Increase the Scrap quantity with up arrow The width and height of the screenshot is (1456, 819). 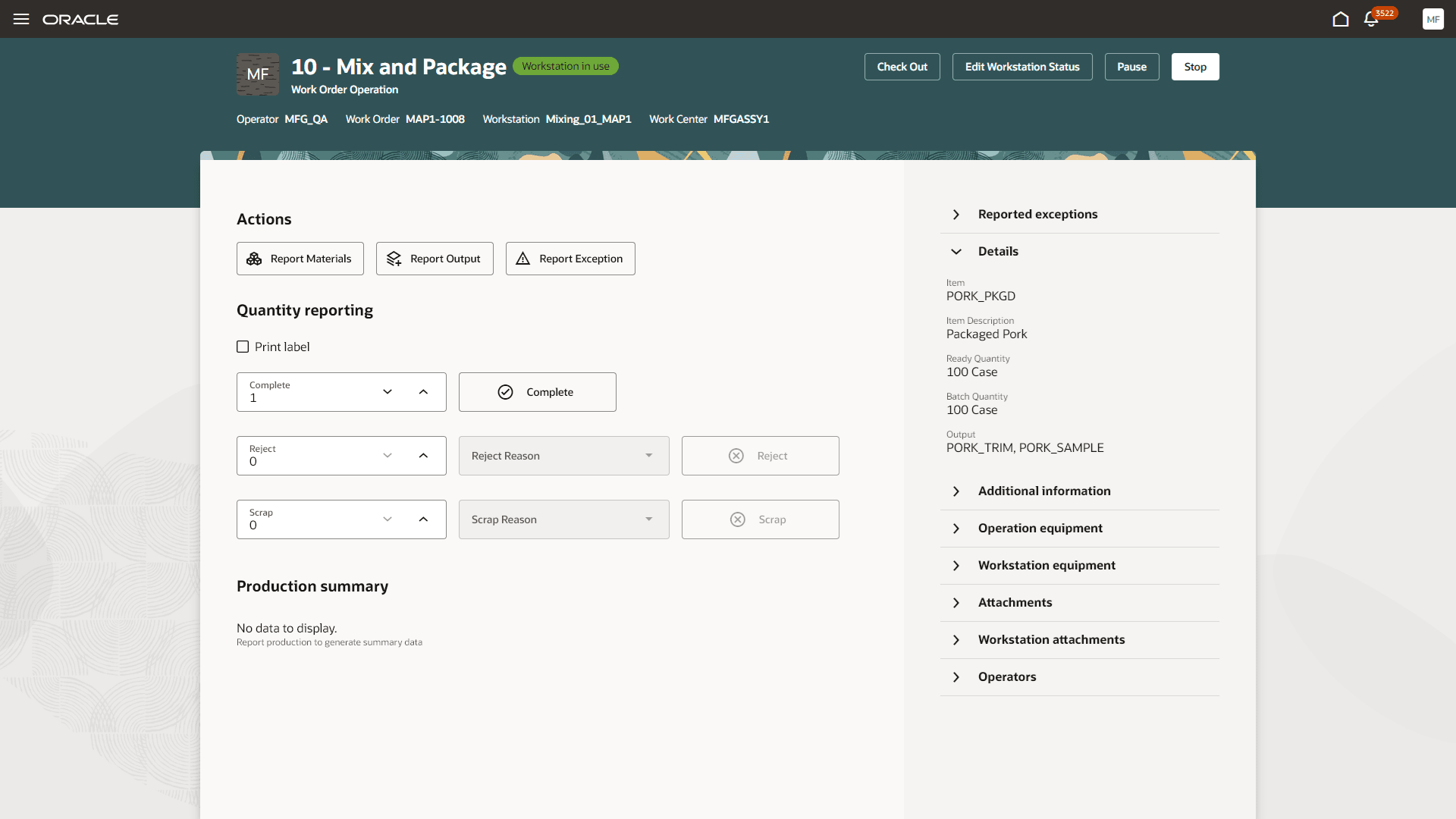[x=423, y=519]
